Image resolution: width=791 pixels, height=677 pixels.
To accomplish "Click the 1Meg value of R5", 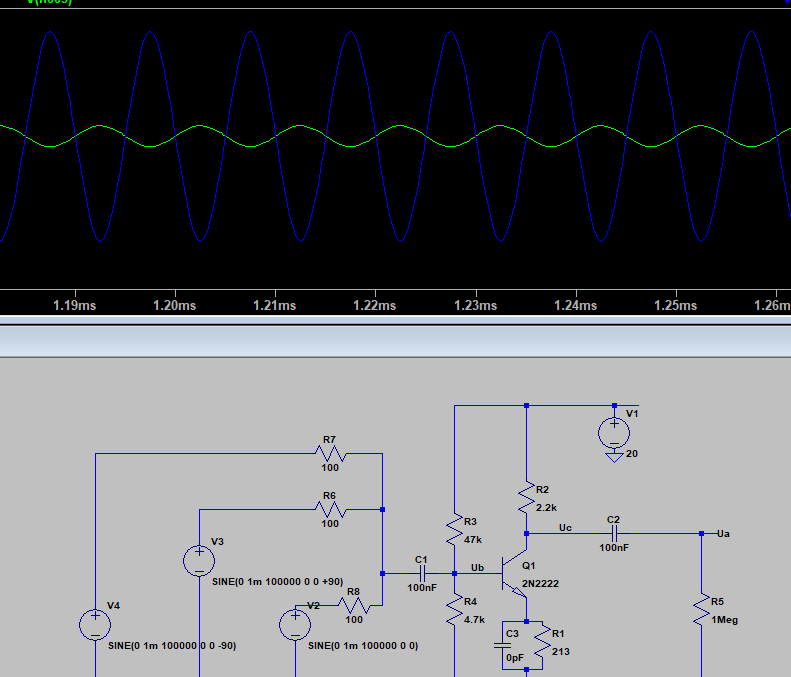I will 724,620.
